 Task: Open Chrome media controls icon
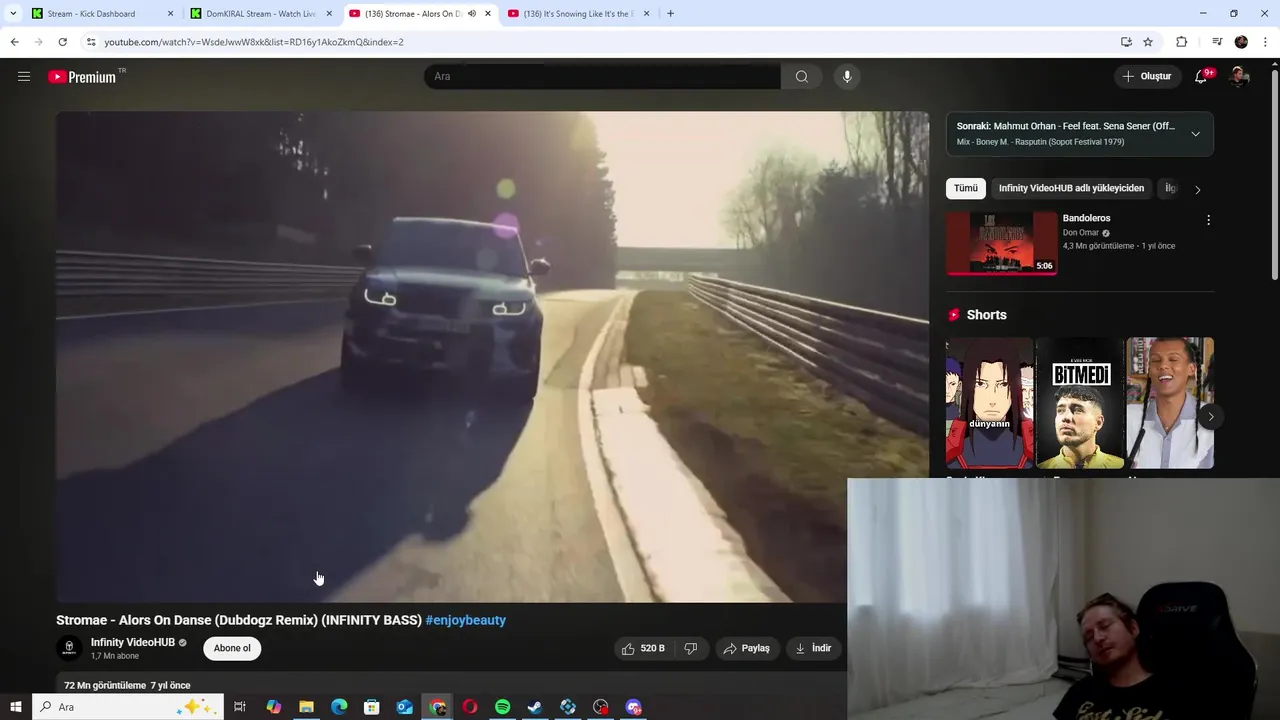click(1217, 42)
